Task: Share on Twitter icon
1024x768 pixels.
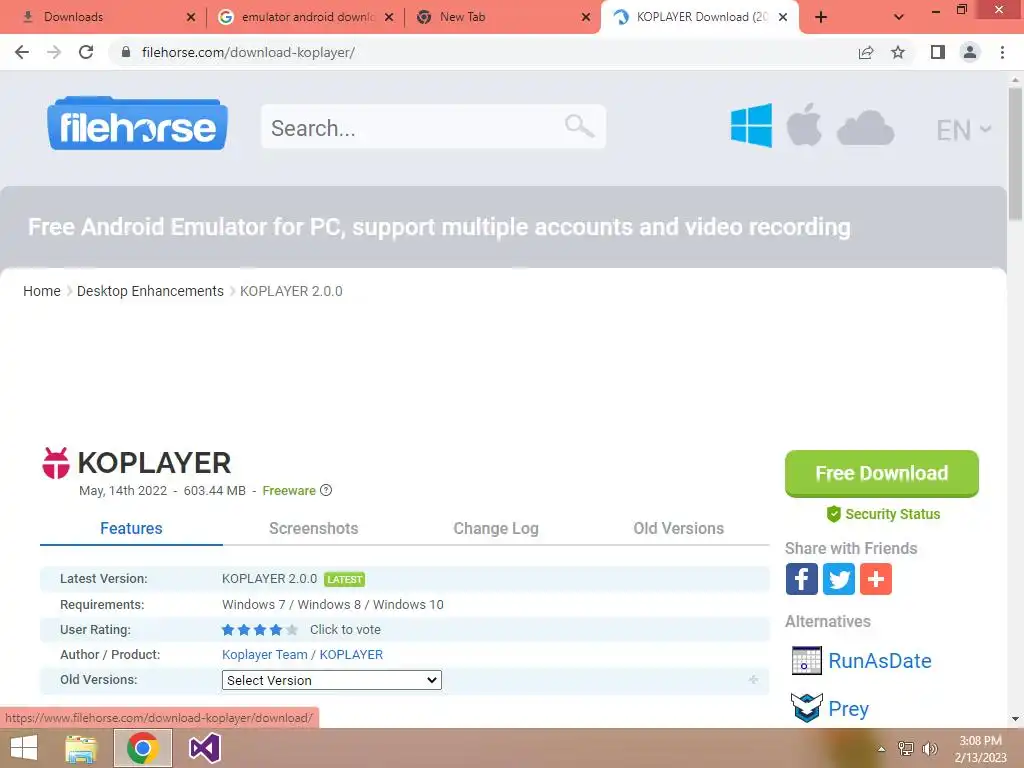Action: tap(839, 579)
